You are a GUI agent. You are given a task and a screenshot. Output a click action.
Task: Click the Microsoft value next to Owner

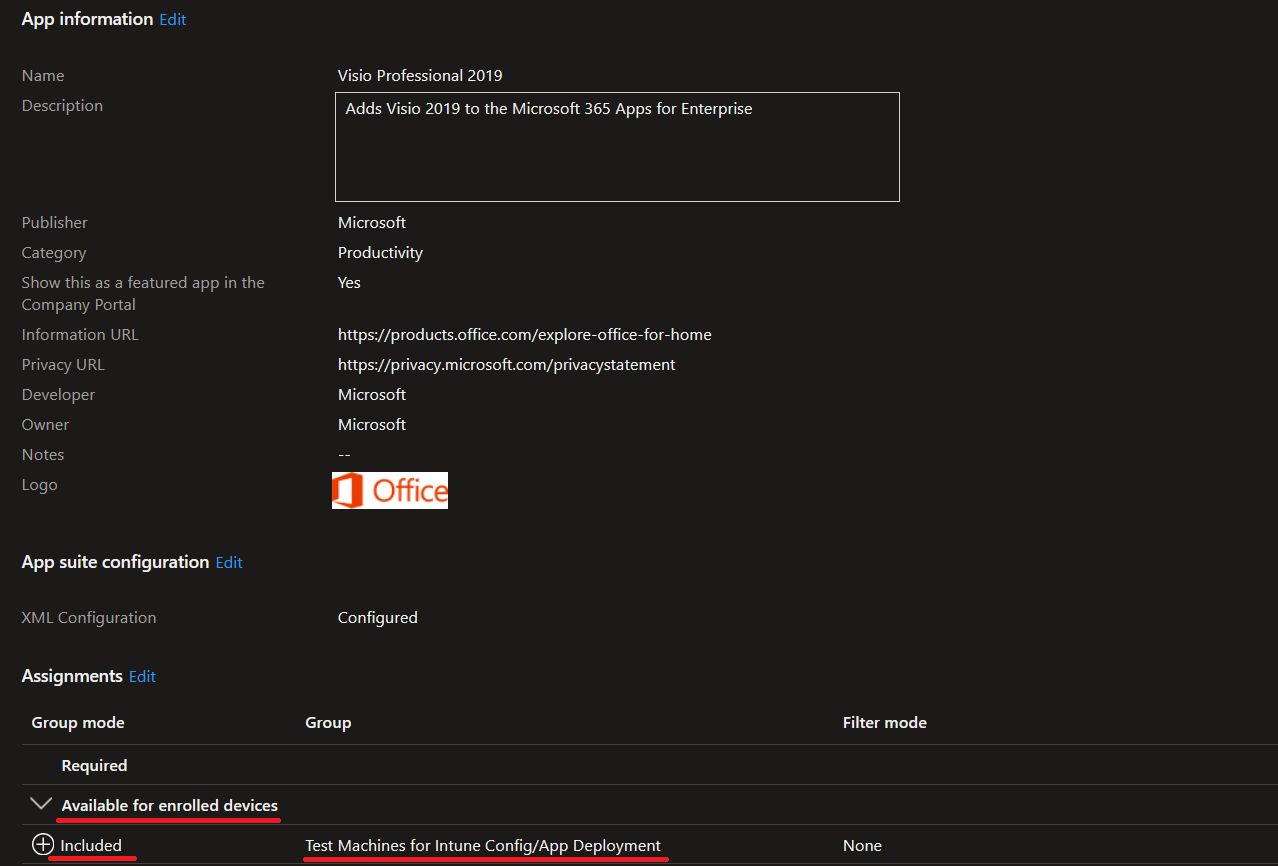(372, 425)
